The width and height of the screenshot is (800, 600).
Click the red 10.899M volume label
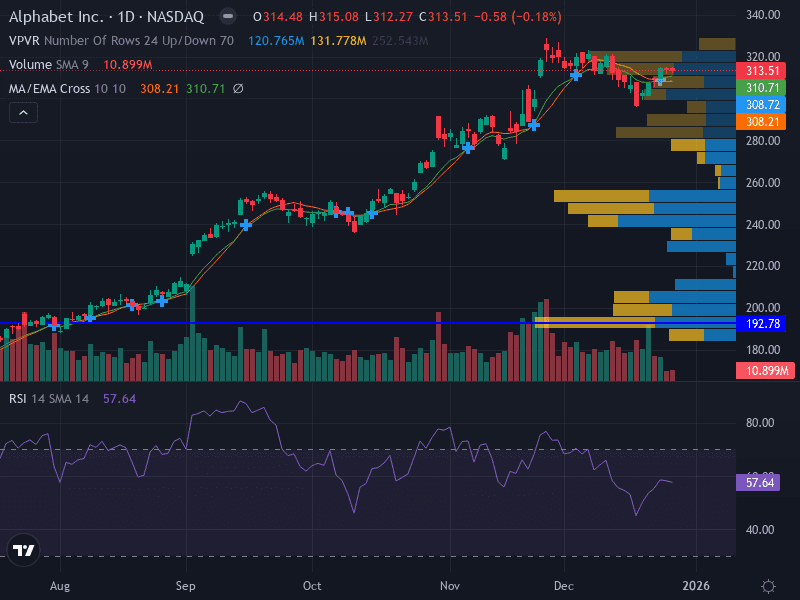coord(765,370)
